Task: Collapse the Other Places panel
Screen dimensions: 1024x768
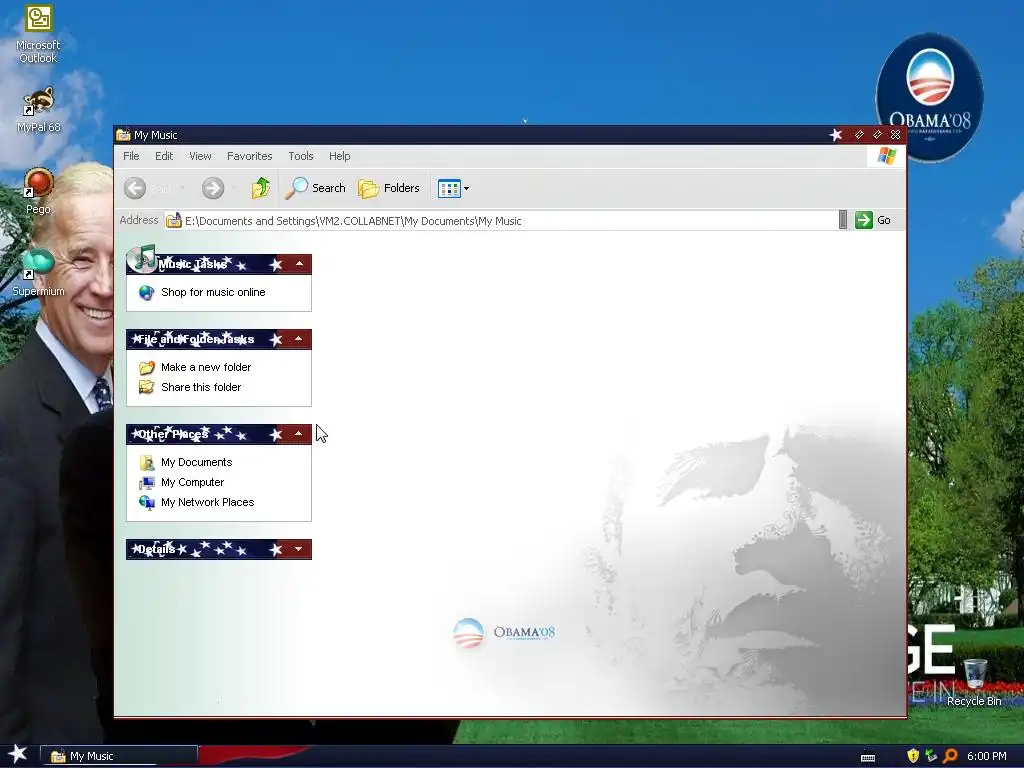Action: 298,434
